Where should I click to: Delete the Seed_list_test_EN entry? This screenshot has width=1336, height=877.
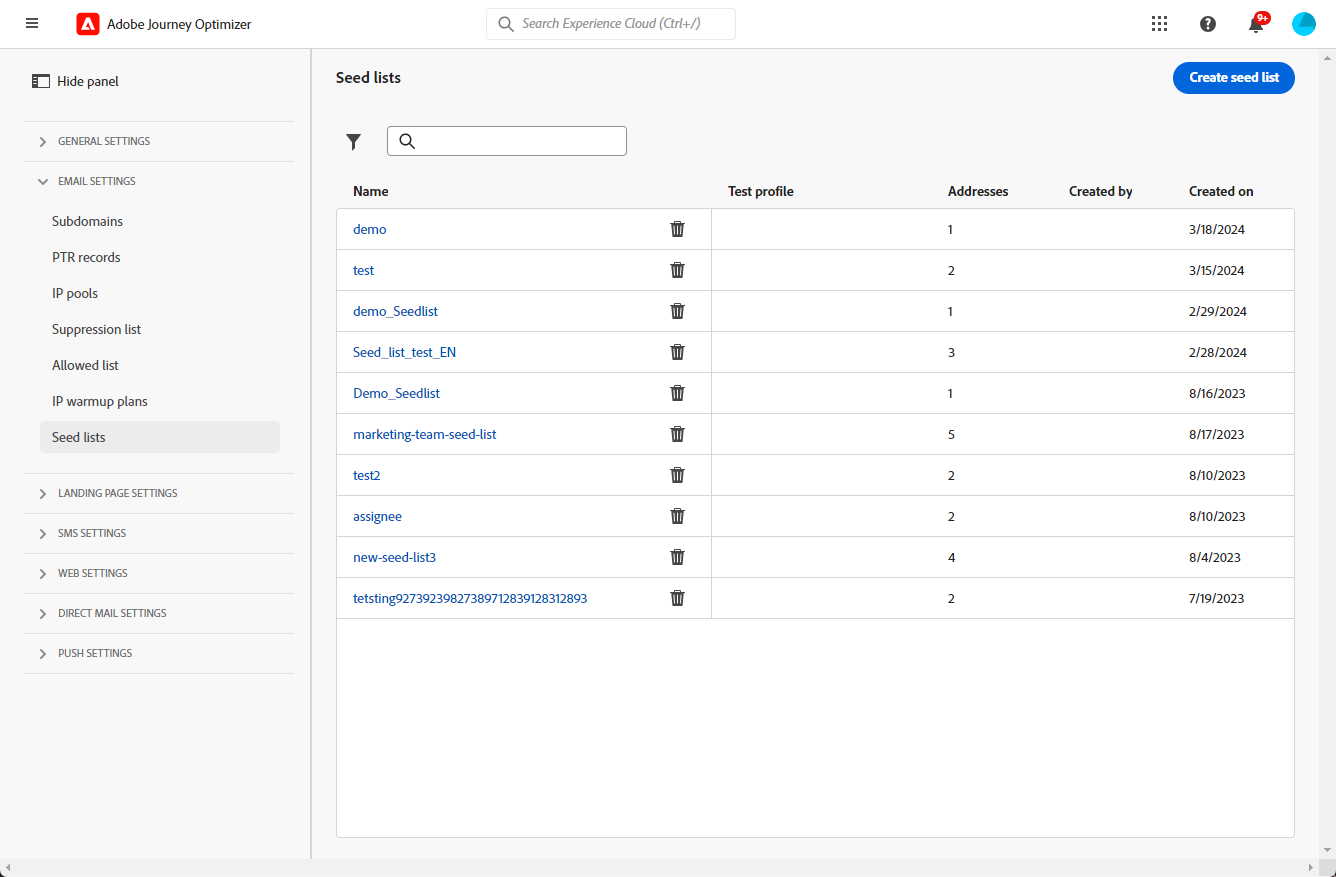[x=677, y=352]
